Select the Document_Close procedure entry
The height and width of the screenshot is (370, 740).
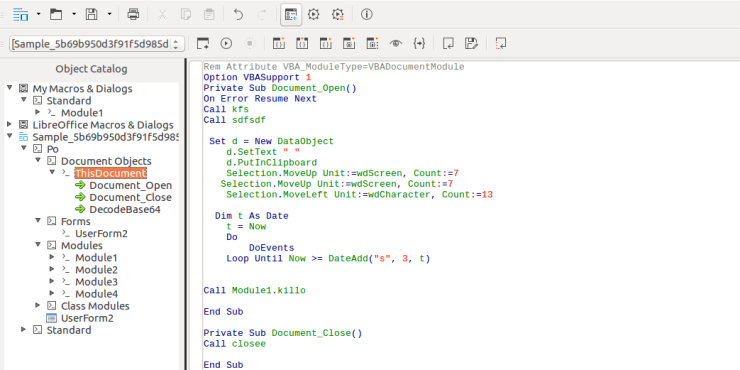coord(131,197)
